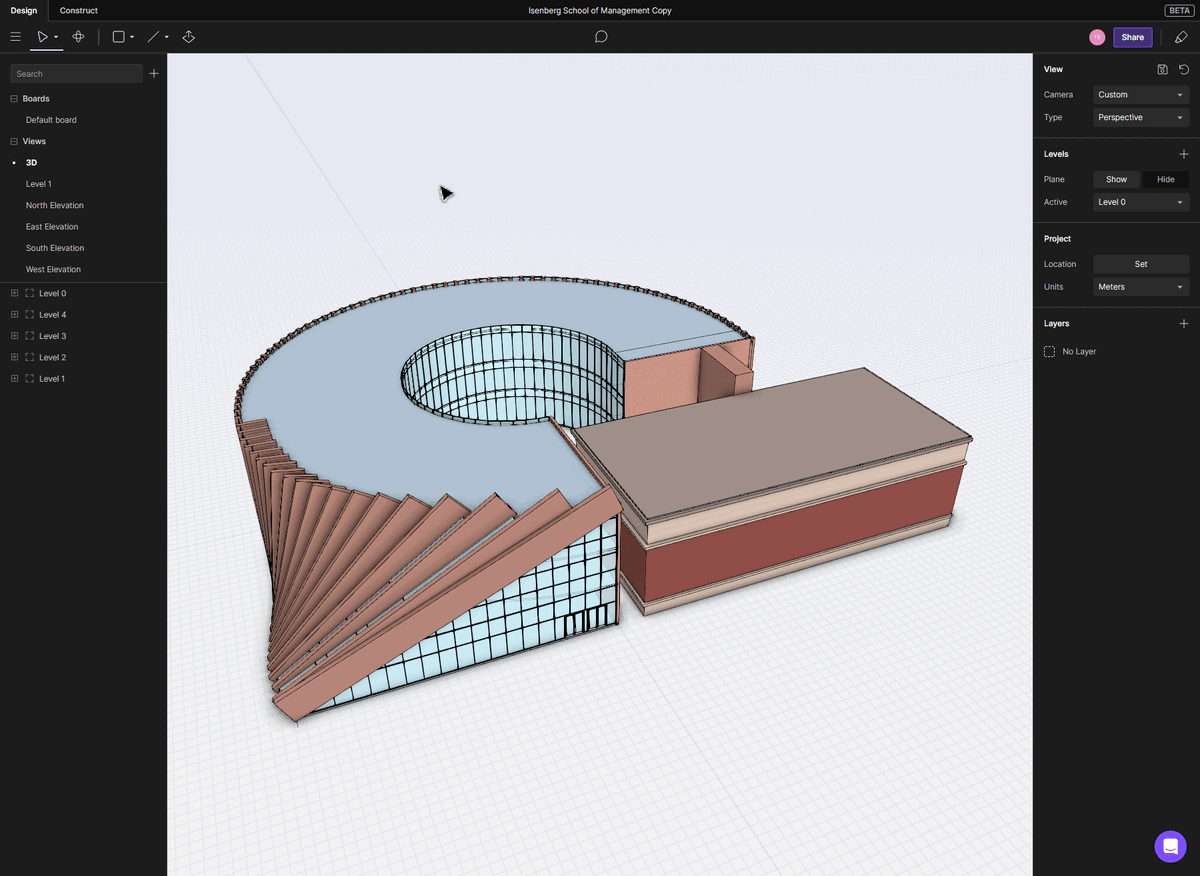The width and height of the screenshot is (1200, 876).
Task: Open Select tool options arrow
Action: pyautogui.click(x=56, y=37)
